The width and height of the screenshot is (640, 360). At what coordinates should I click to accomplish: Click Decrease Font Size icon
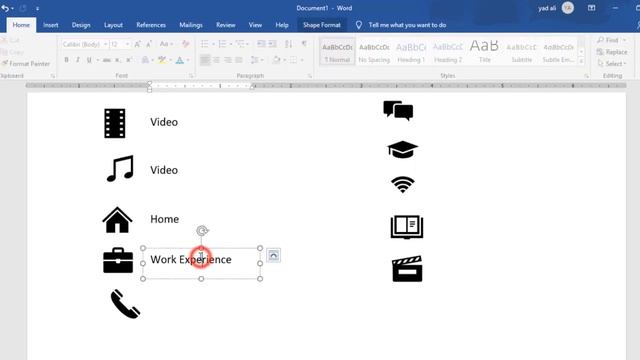(x=149, y=44)
